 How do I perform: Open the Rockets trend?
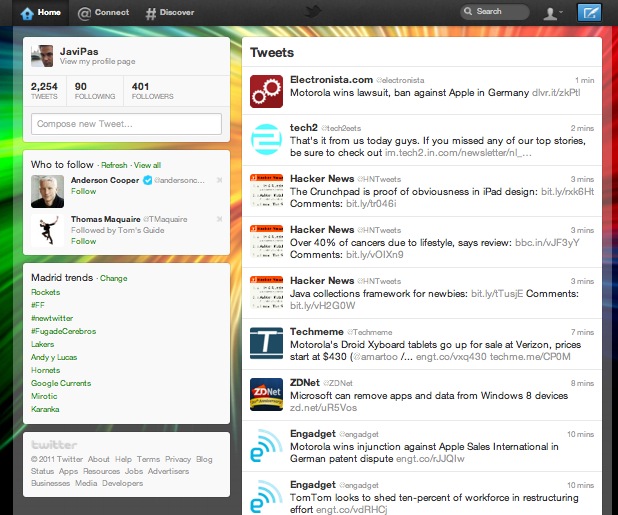46,292
